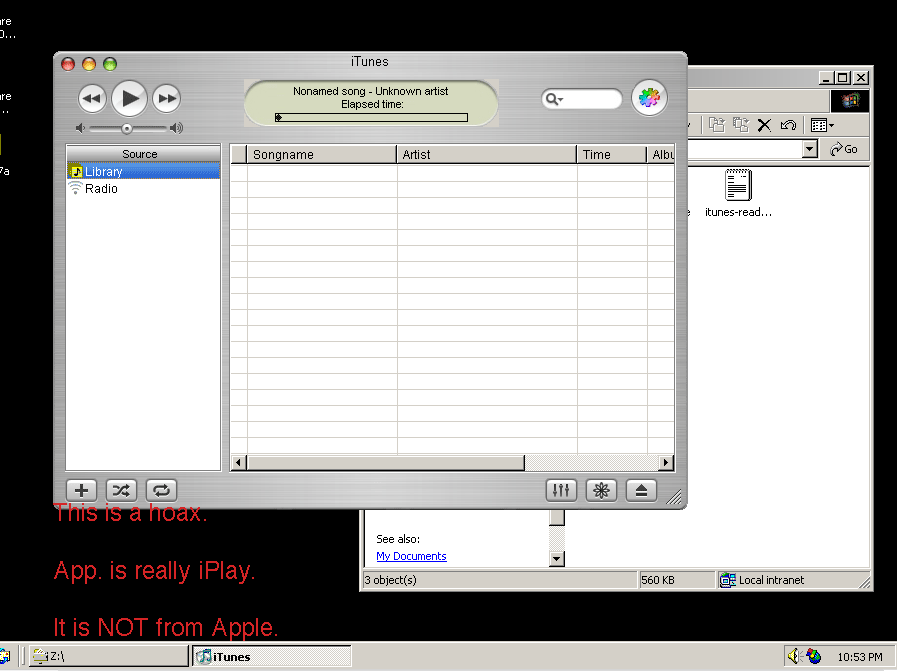Sort songs by the Time column
Image resolution: width=897 pixels, height=671 pixels.
coord(612,154)
